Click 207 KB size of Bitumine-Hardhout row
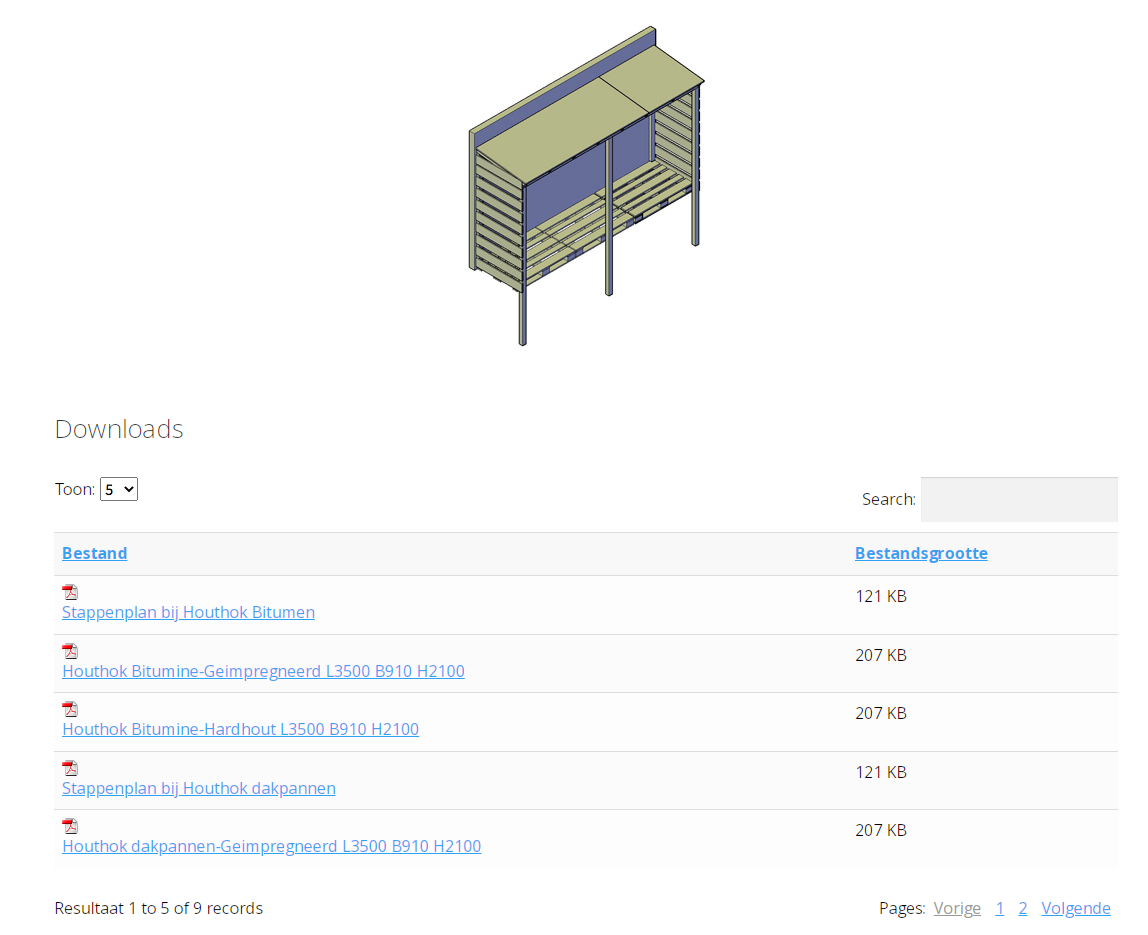1148x935 pixels. pyautogui.click(x=881, y=713)
